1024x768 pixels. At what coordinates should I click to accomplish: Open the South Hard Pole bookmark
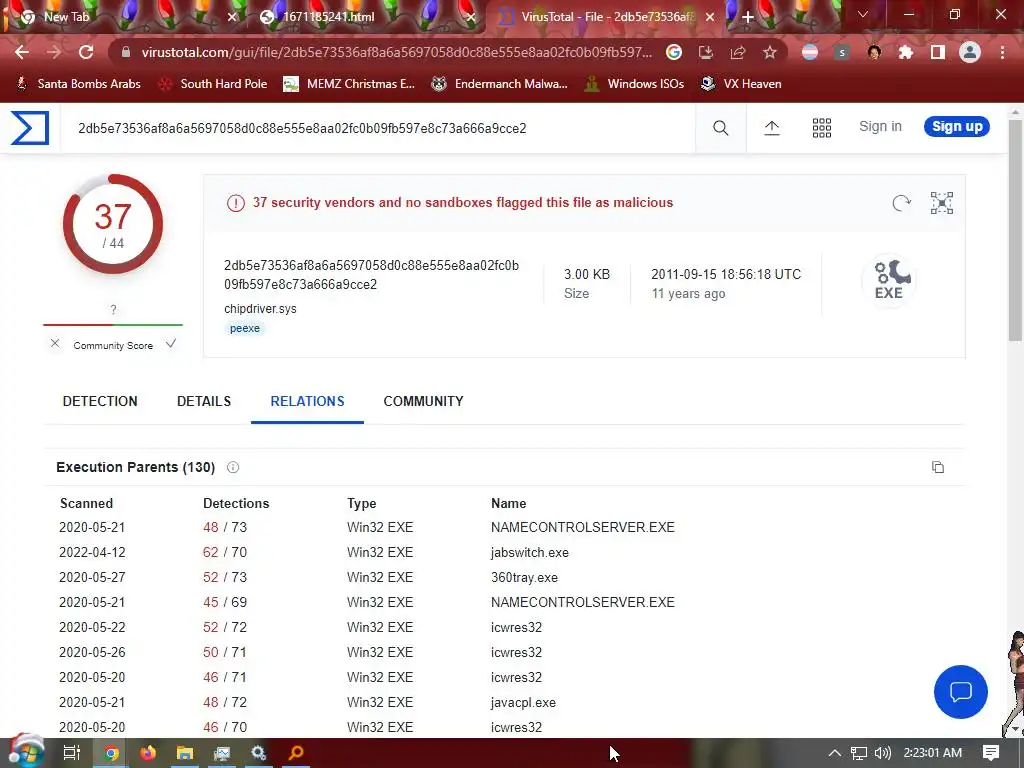coord(213,84)
